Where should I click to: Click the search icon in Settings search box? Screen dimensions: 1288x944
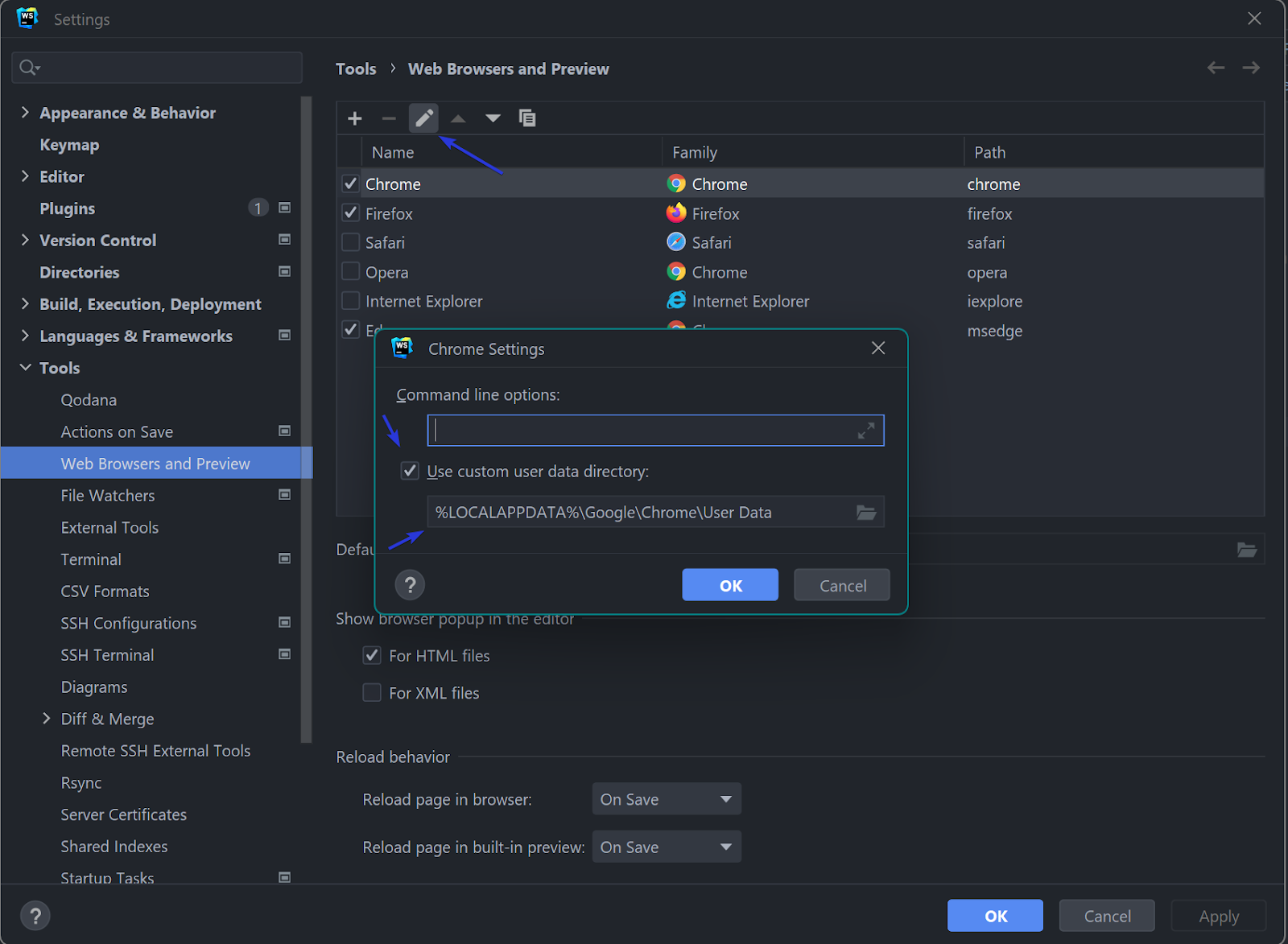29,68
